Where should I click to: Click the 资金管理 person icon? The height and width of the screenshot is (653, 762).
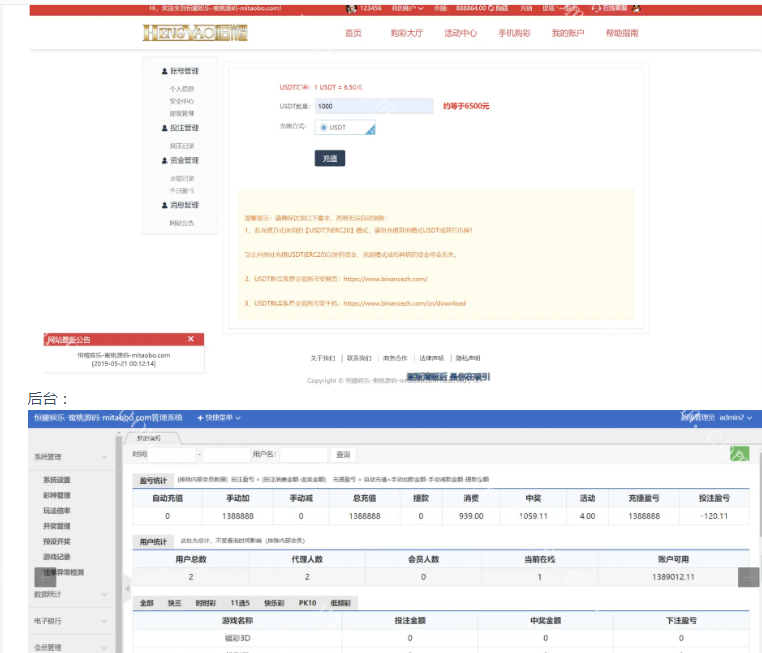(x=165, y=160)
